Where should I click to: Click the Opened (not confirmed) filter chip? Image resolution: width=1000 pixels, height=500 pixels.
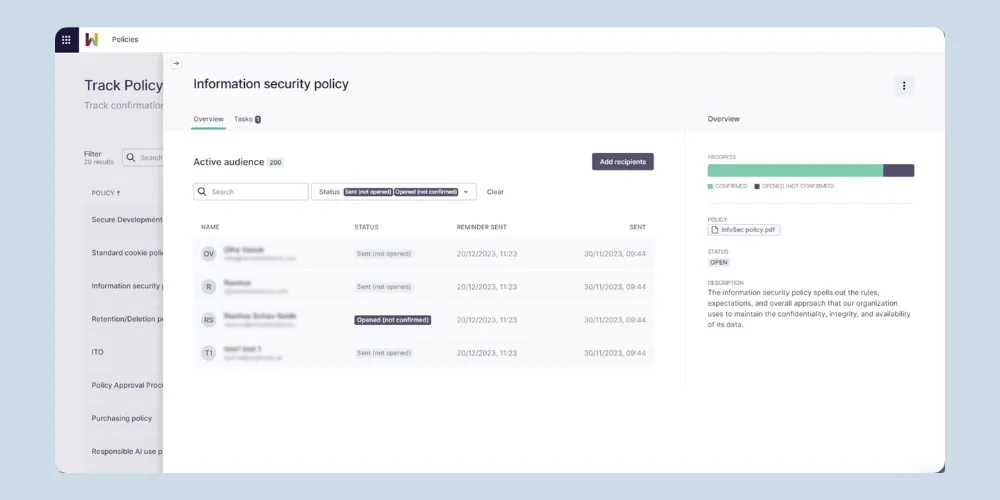coord(426,192)
